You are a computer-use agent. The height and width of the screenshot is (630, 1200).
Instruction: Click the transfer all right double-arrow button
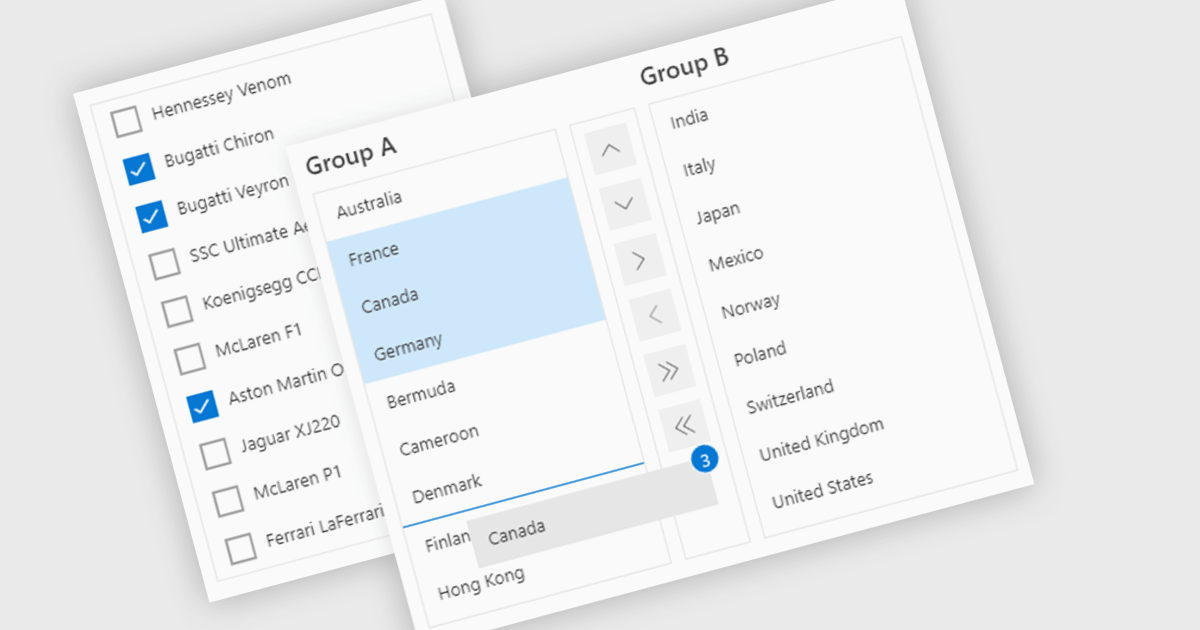[x=669, y=371]
